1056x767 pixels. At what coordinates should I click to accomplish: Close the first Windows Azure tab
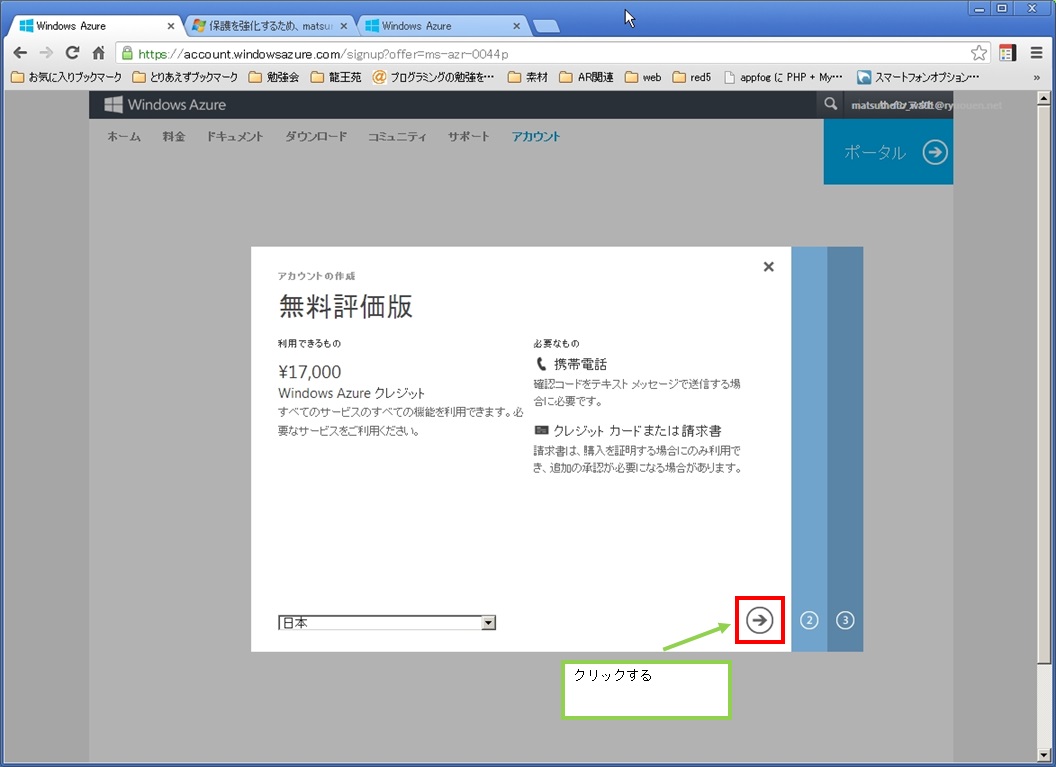pos(170,26)
